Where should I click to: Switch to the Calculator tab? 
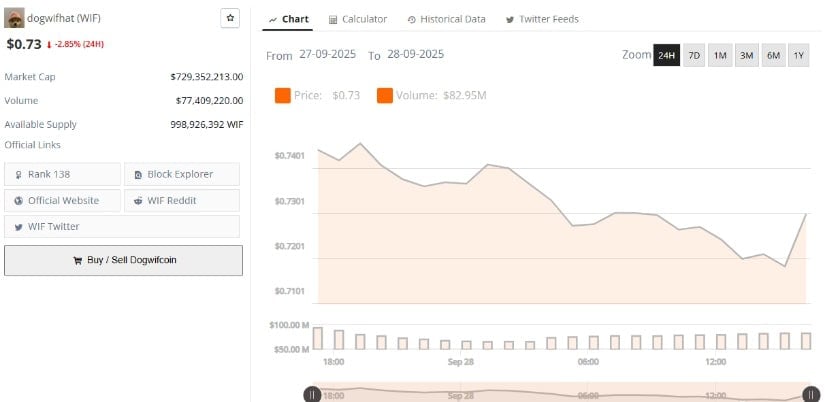point(357,19)
